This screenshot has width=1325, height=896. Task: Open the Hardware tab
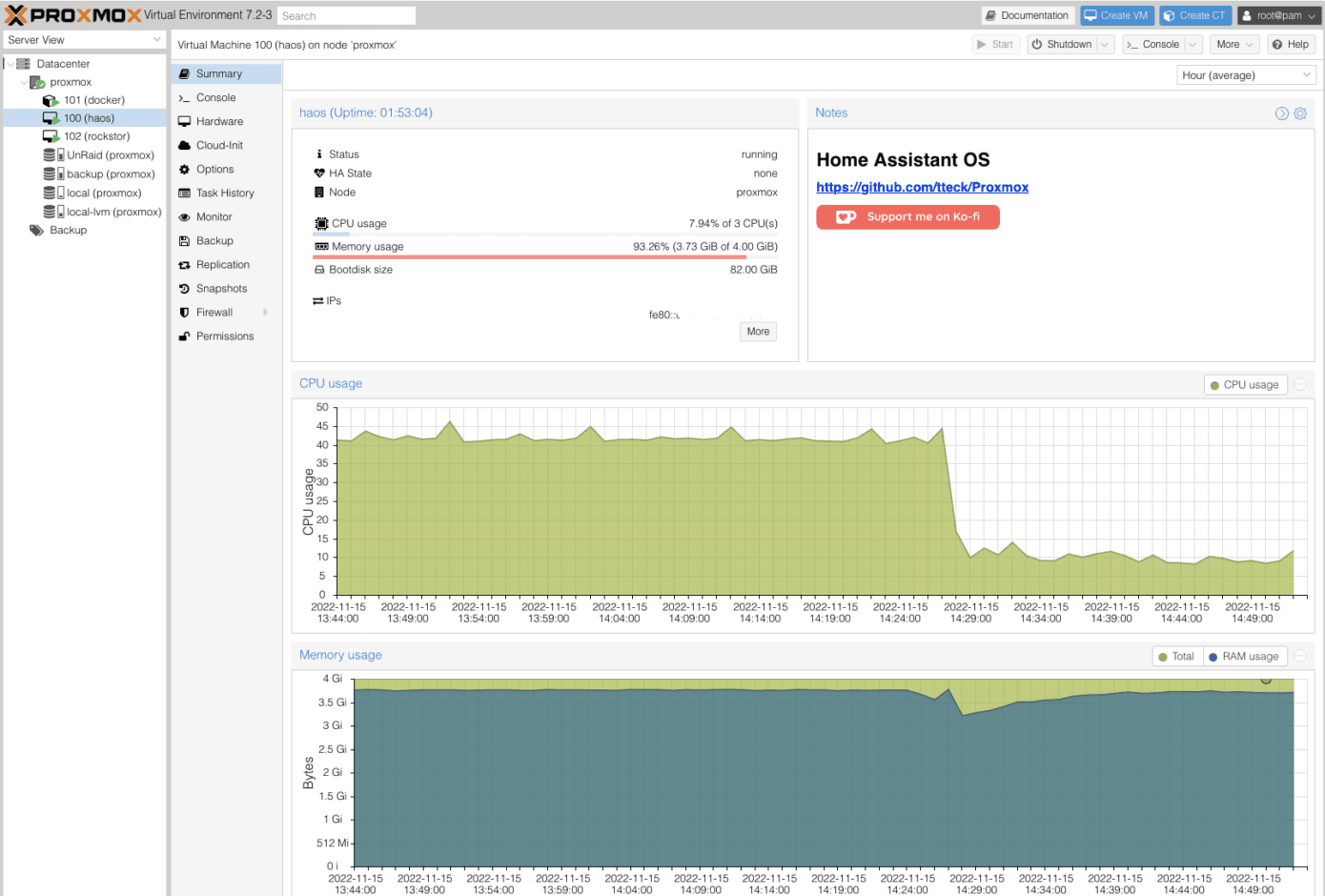tap(219, 122)
